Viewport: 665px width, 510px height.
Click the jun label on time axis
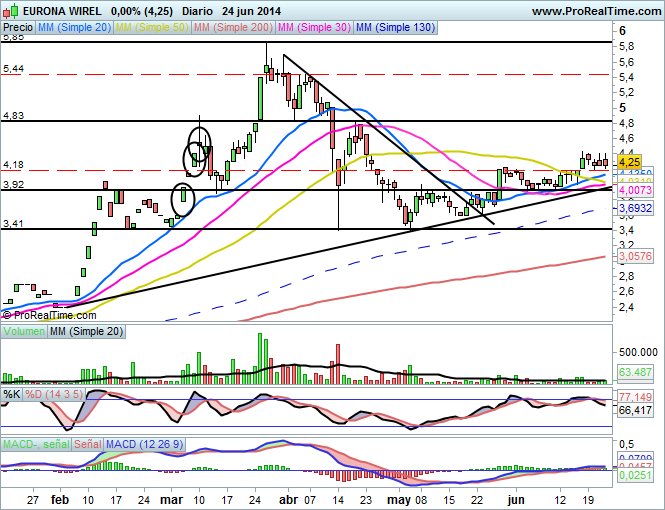(x=516, y=500)
